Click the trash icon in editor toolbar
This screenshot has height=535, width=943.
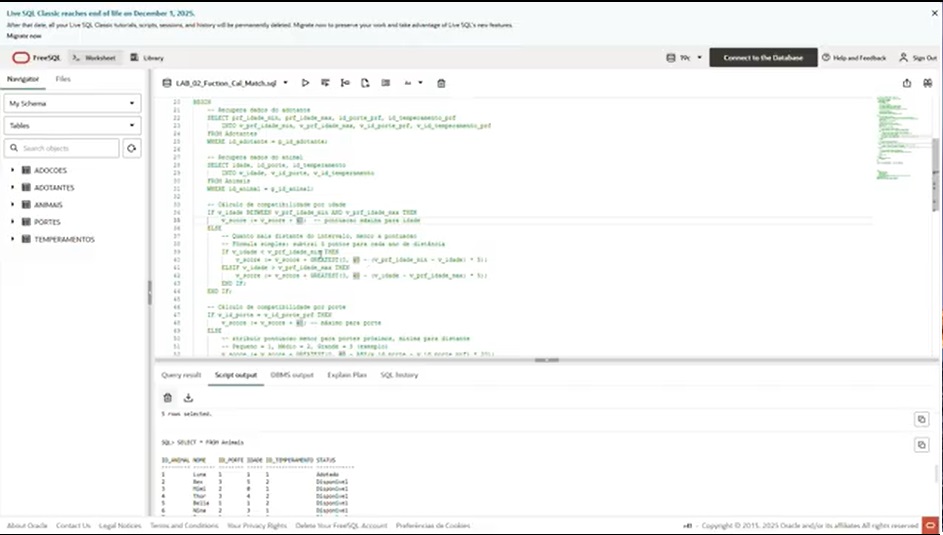(441, 83)
